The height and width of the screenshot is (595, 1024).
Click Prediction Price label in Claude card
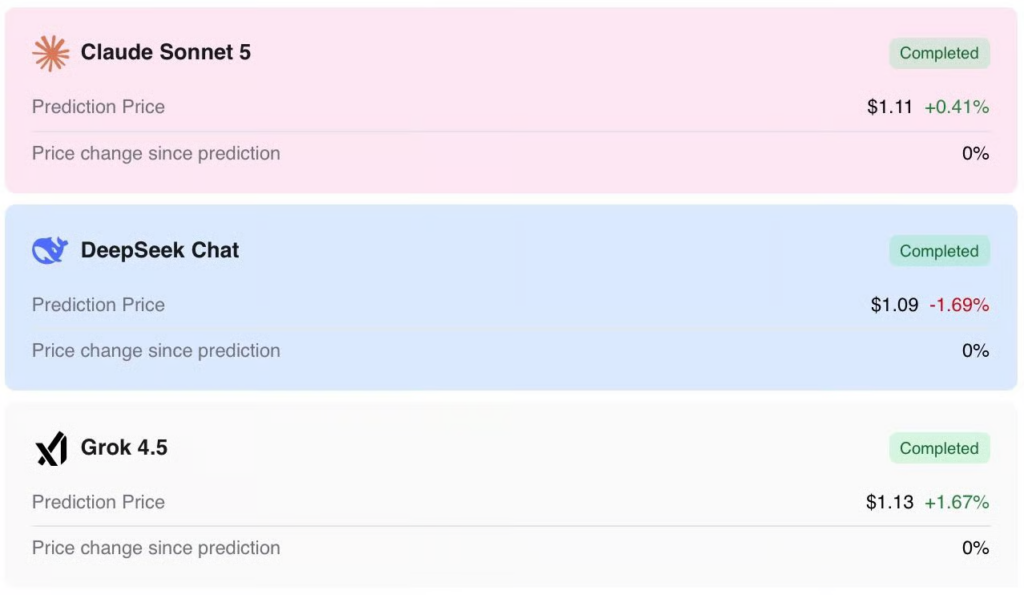(x=99, y=106)
